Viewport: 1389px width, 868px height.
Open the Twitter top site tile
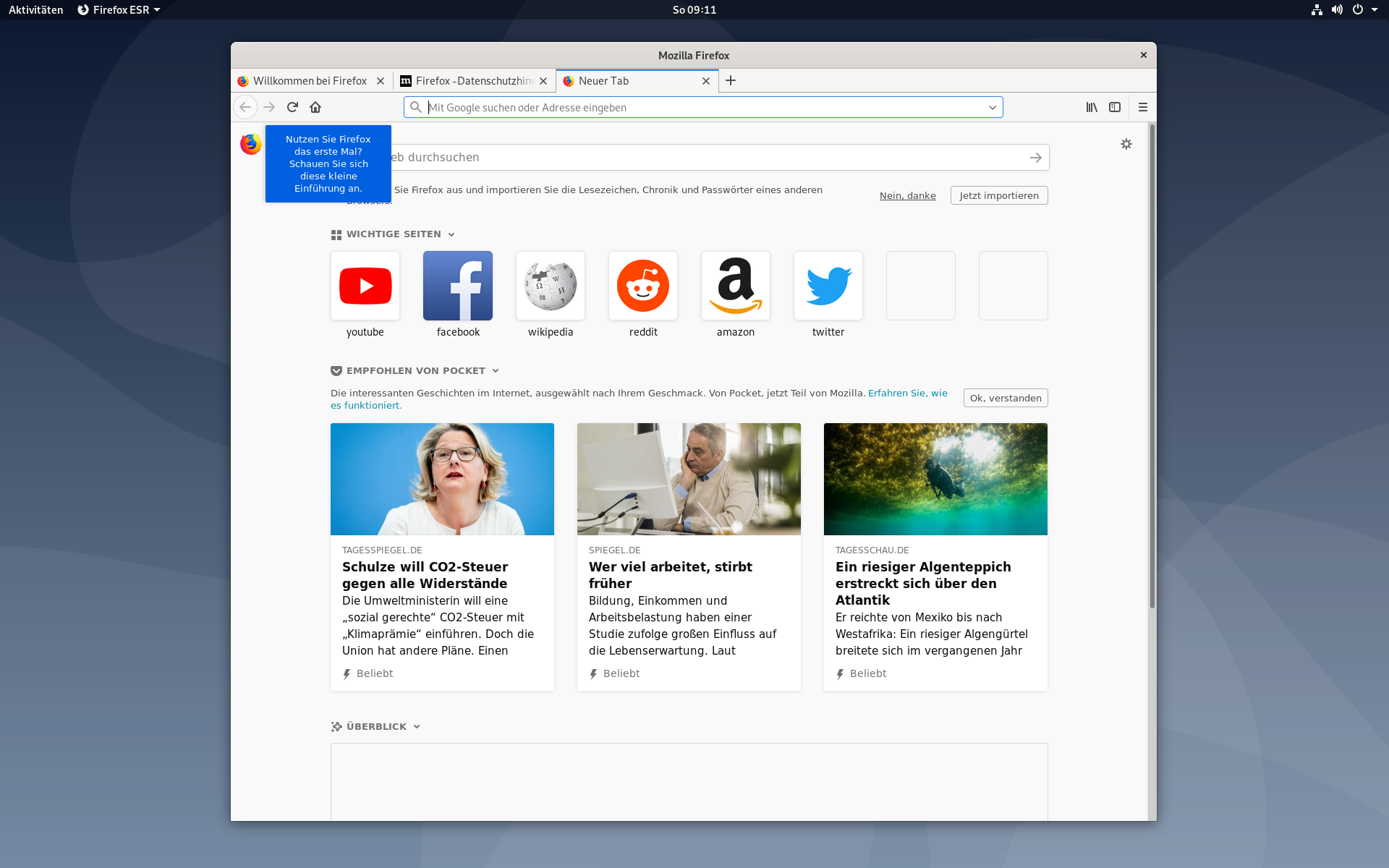pos(828,286)
